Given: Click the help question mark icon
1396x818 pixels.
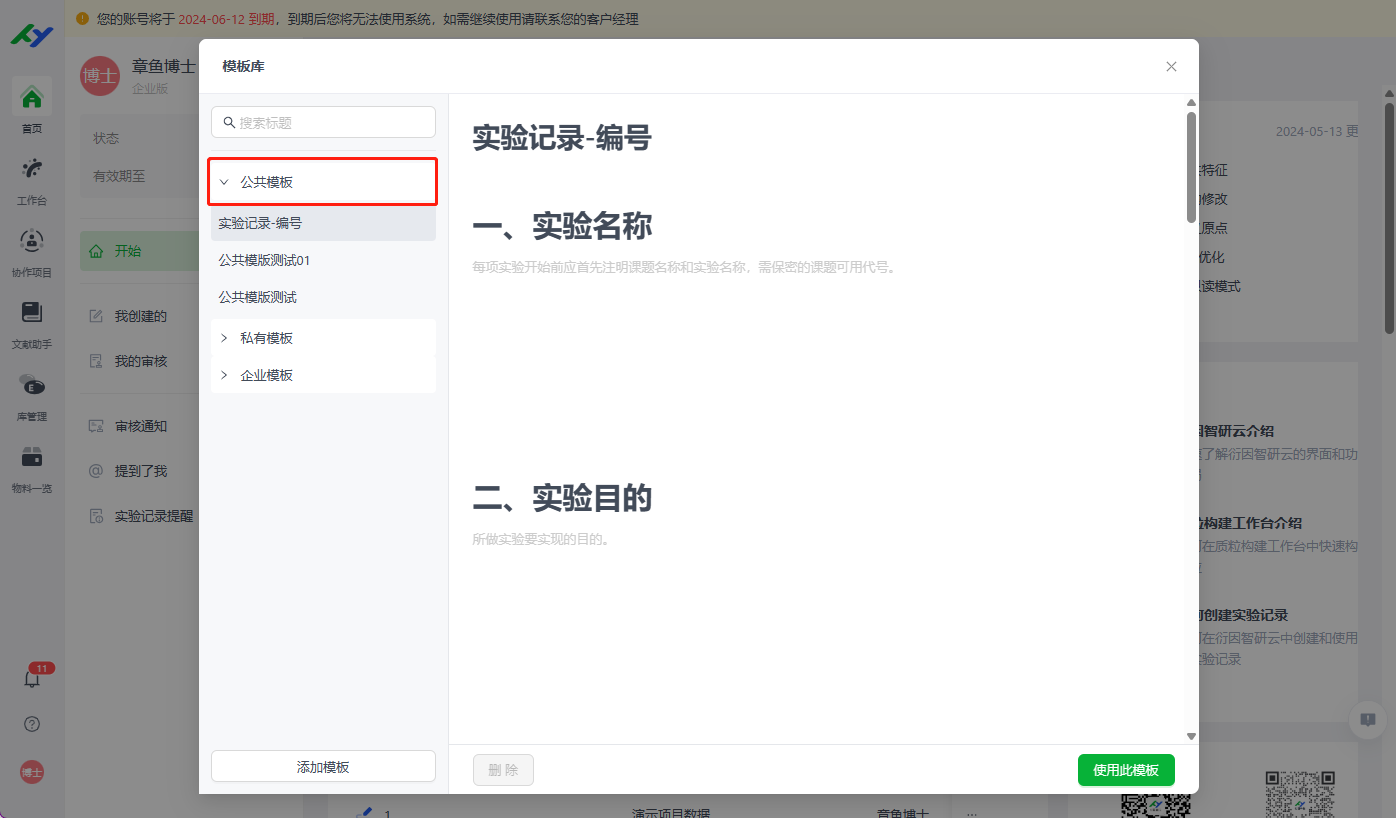Looking at the screenshot, I should pos(32,724).
